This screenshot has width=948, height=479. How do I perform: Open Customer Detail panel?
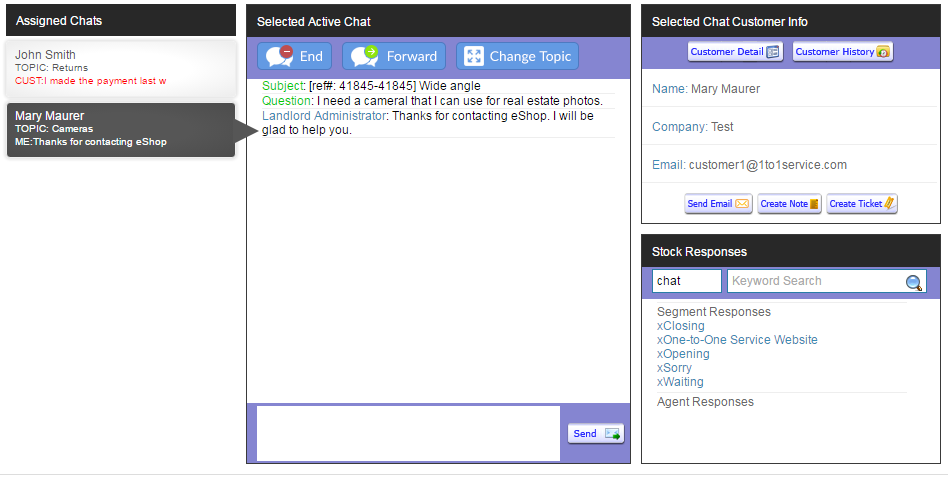pyautogui.click(x=734, y=52)
